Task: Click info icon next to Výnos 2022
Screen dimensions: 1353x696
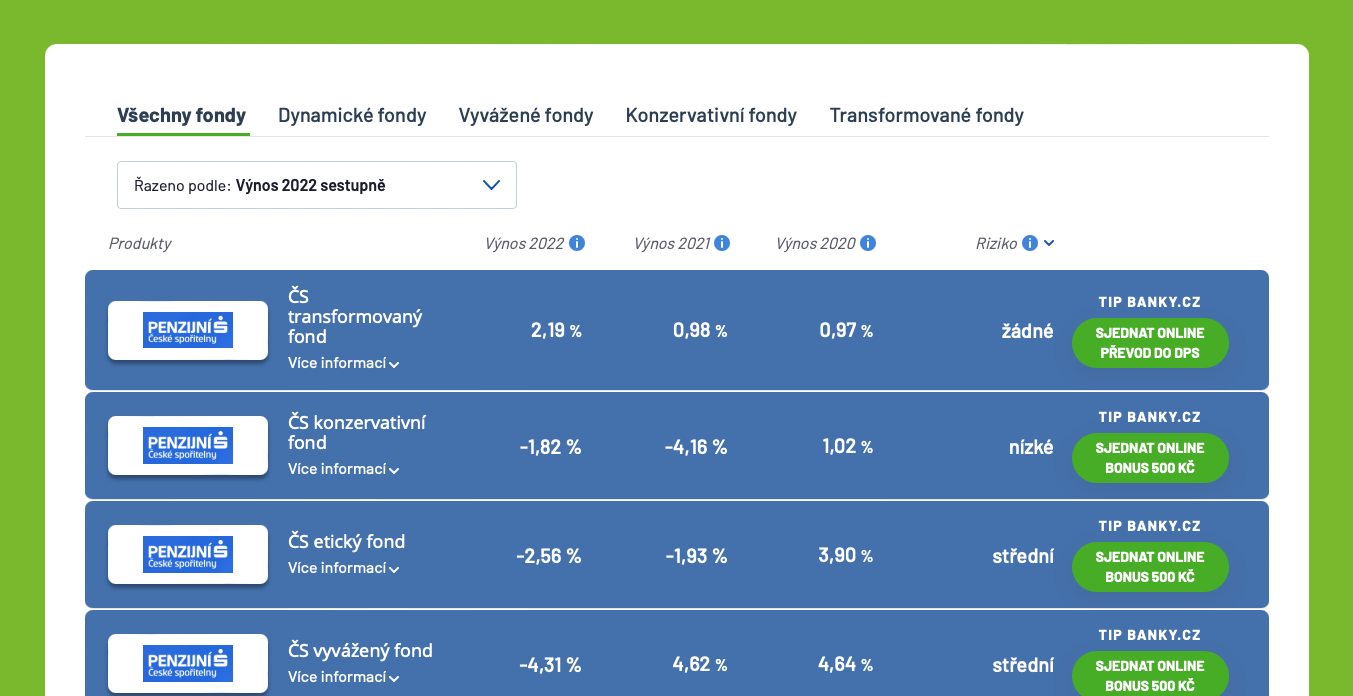Action: pos(577,243)
